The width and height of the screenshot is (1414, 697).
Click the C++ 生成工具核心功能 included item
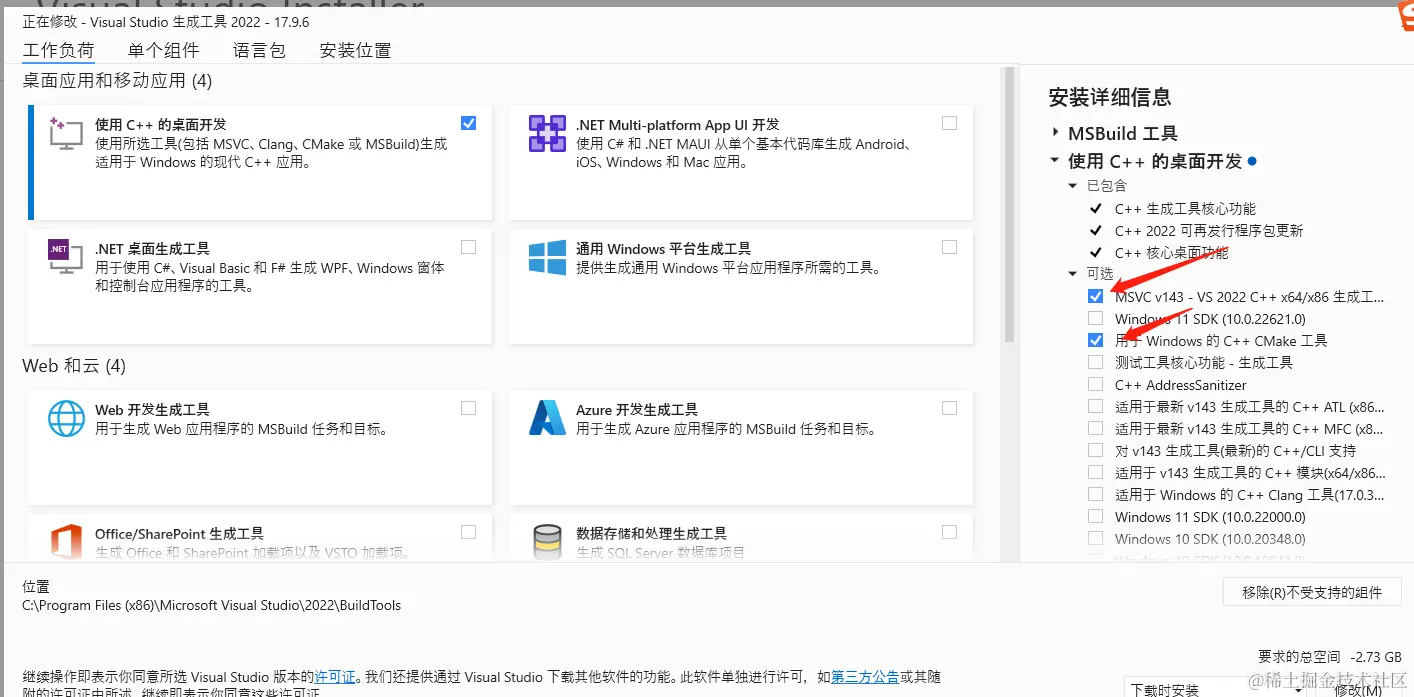point(1185,209)
